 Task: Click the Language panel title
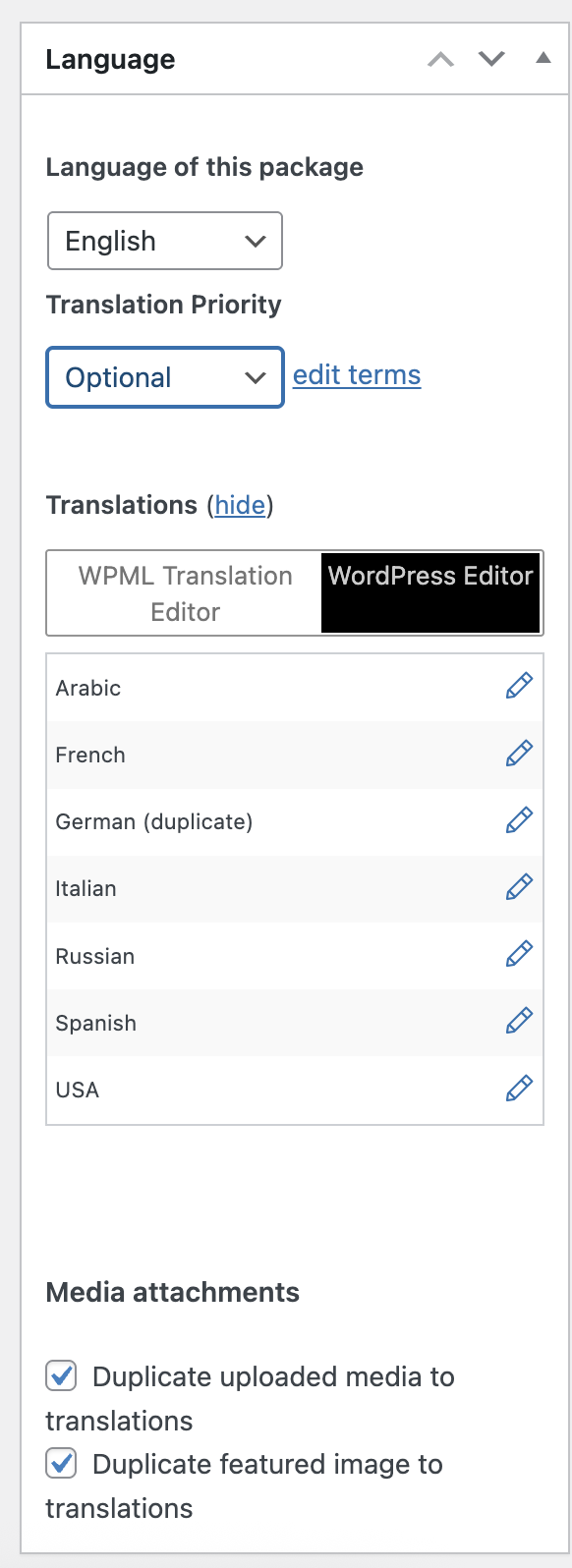(x=110, y=59)
